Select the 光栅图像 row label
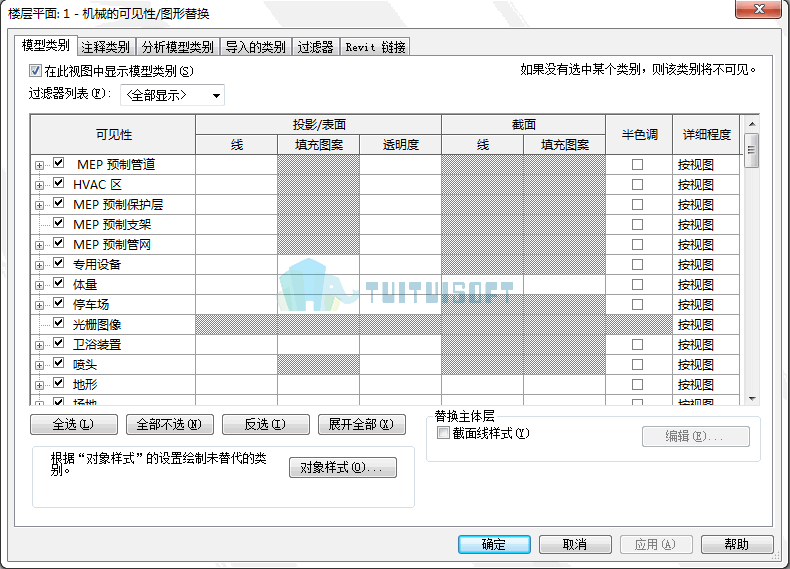 (x=97, y=325)
